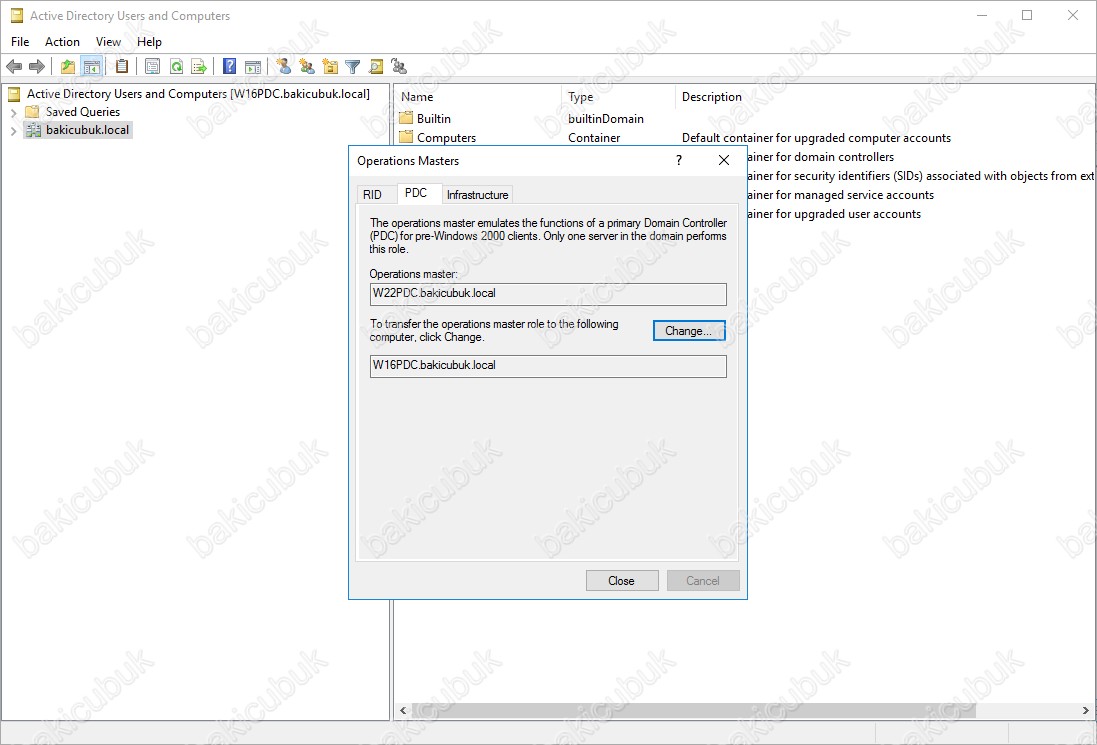Click the builtinDomain type cell

point(606,119)
